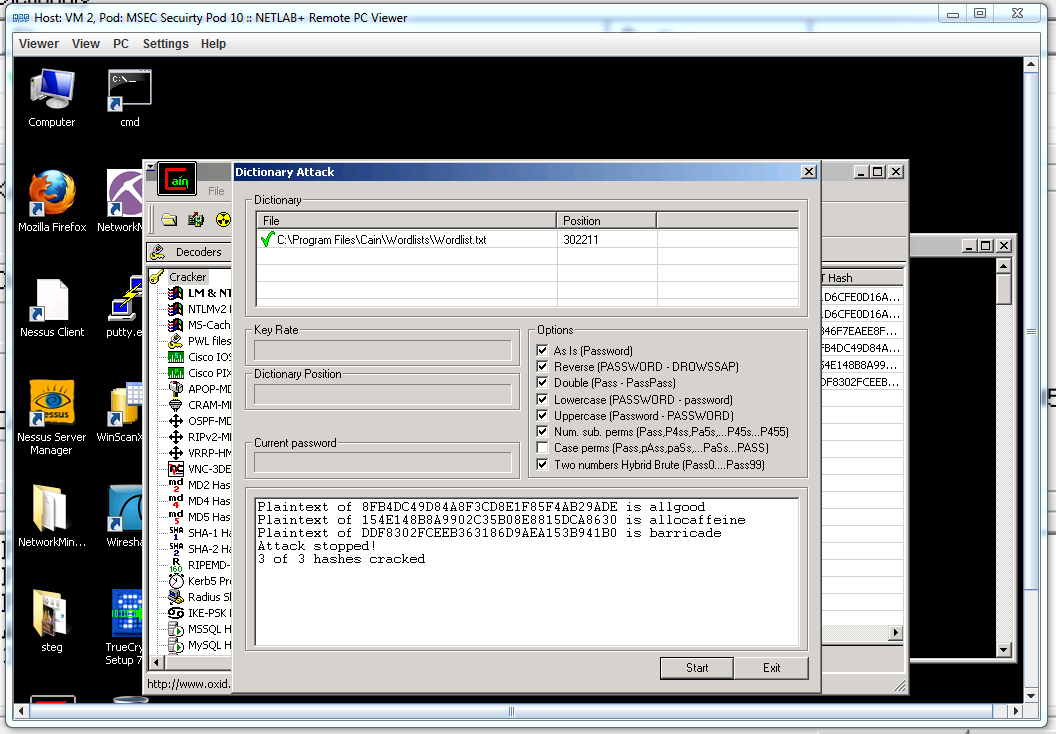Click the barricade plaintext result line

tap(489, 533)
